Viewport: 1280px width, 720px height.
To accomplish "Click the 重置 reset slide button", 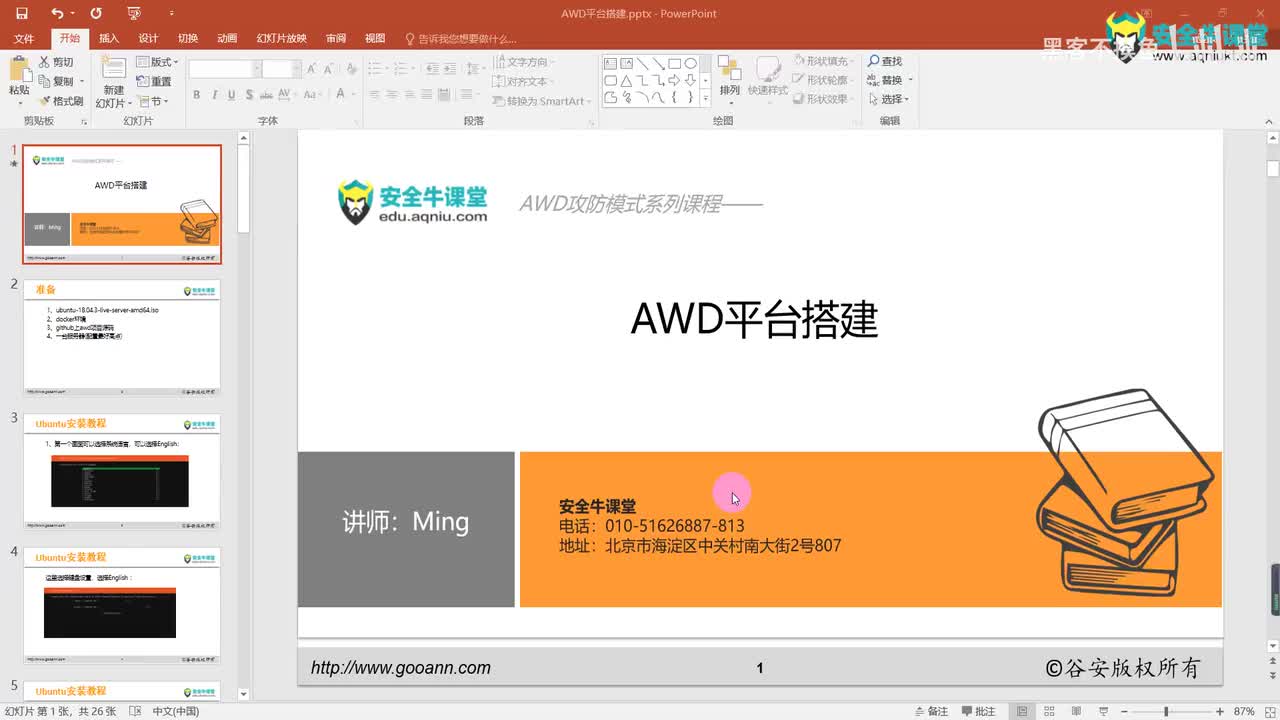I will coord(154,81).
